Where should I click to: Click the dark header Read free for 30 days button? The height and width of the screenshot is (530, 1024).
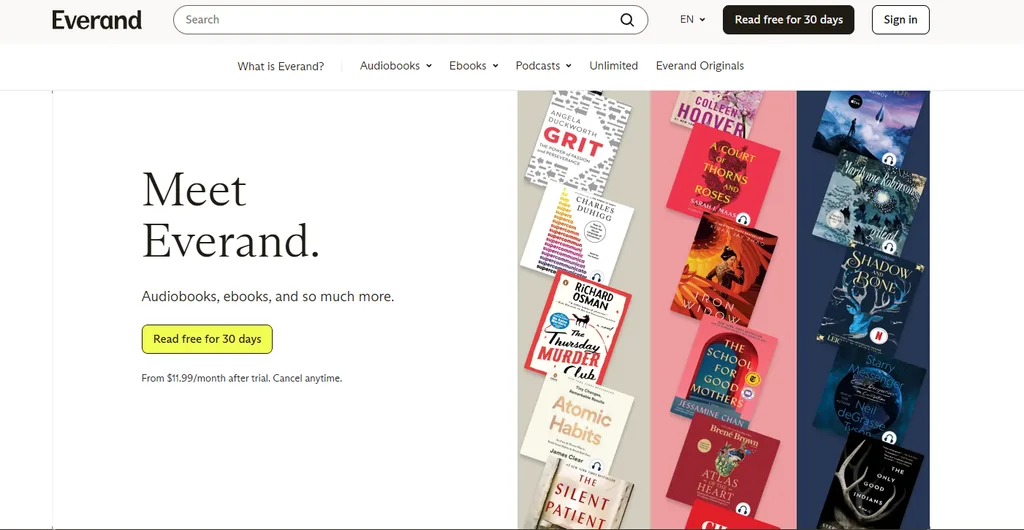[x=788, y=20]
